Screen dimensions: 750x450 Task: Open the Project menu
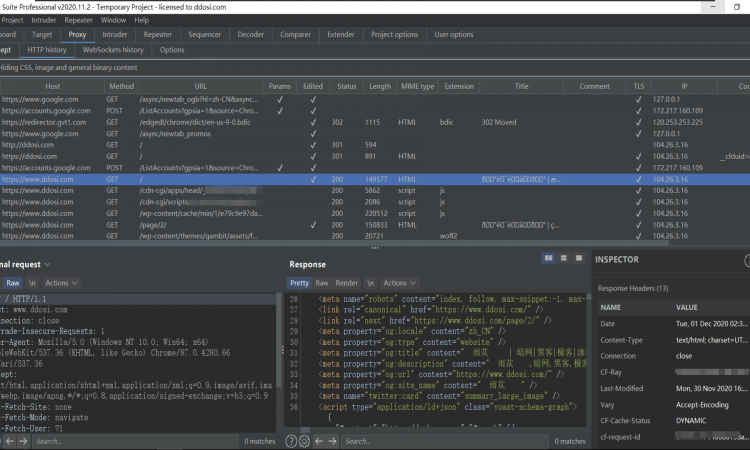[12, 20]
